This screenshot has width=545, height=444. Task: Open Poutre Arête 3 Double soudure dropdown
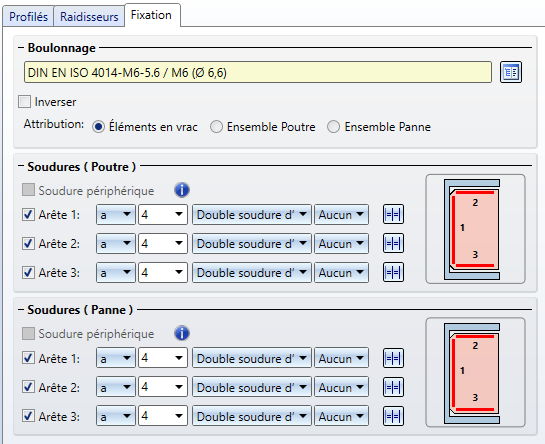(x=252, y=272)
